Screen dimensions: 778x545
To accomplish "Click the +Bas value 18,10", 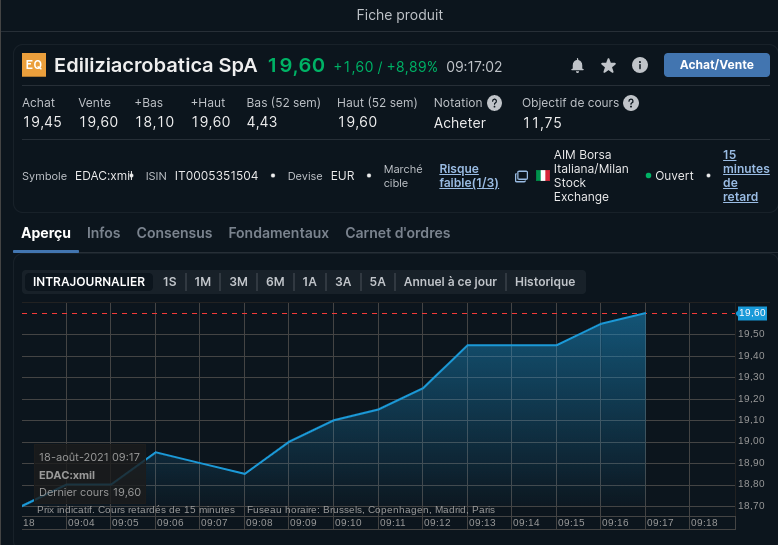I will pos(154,122).
